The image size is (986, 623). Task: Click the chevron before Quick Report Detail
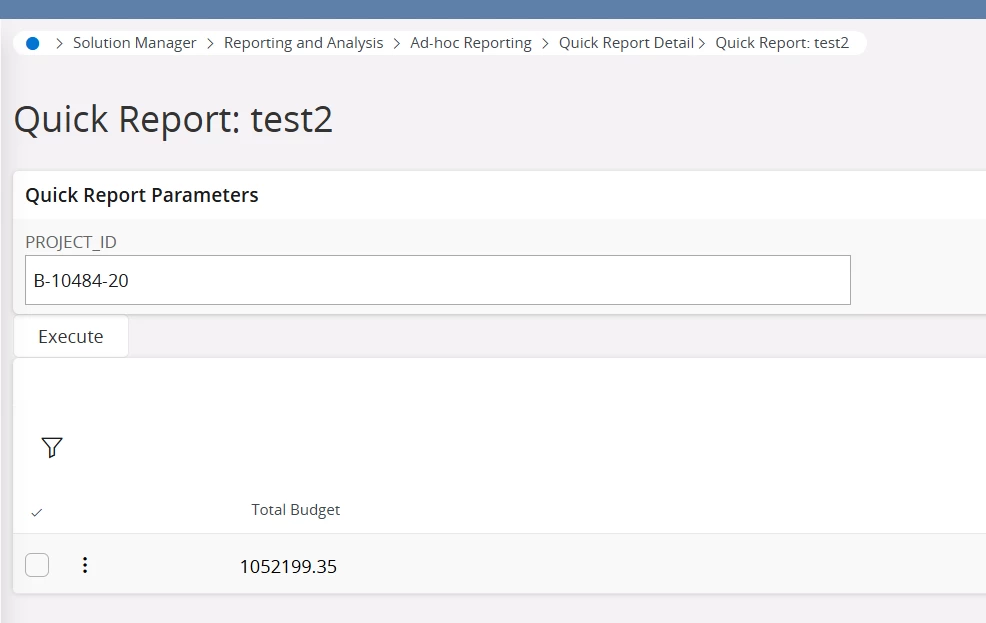pyautogui.click(x=546, y=43)
